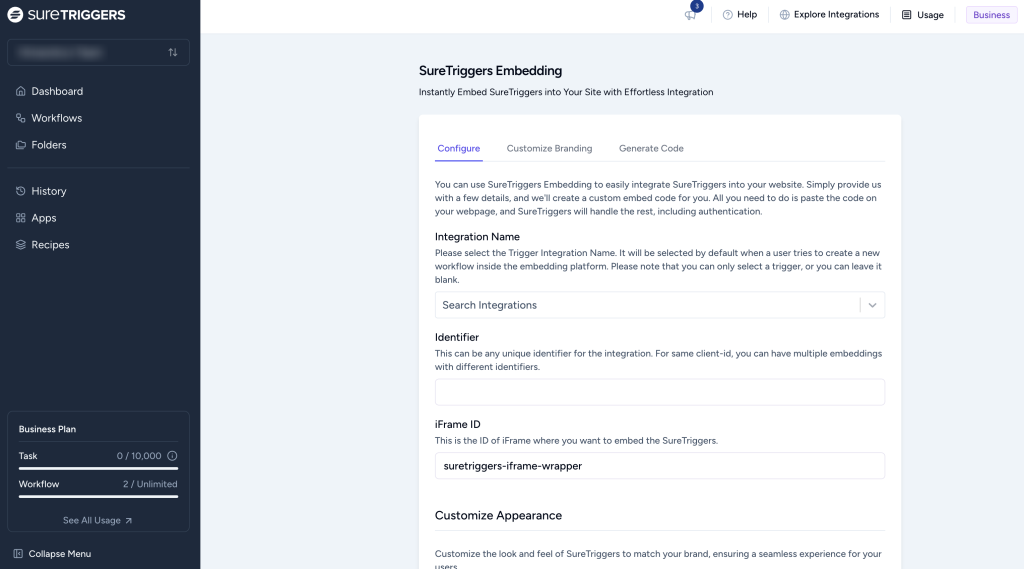Click the Help button
1024x569 pixels.
coord(740,15)
